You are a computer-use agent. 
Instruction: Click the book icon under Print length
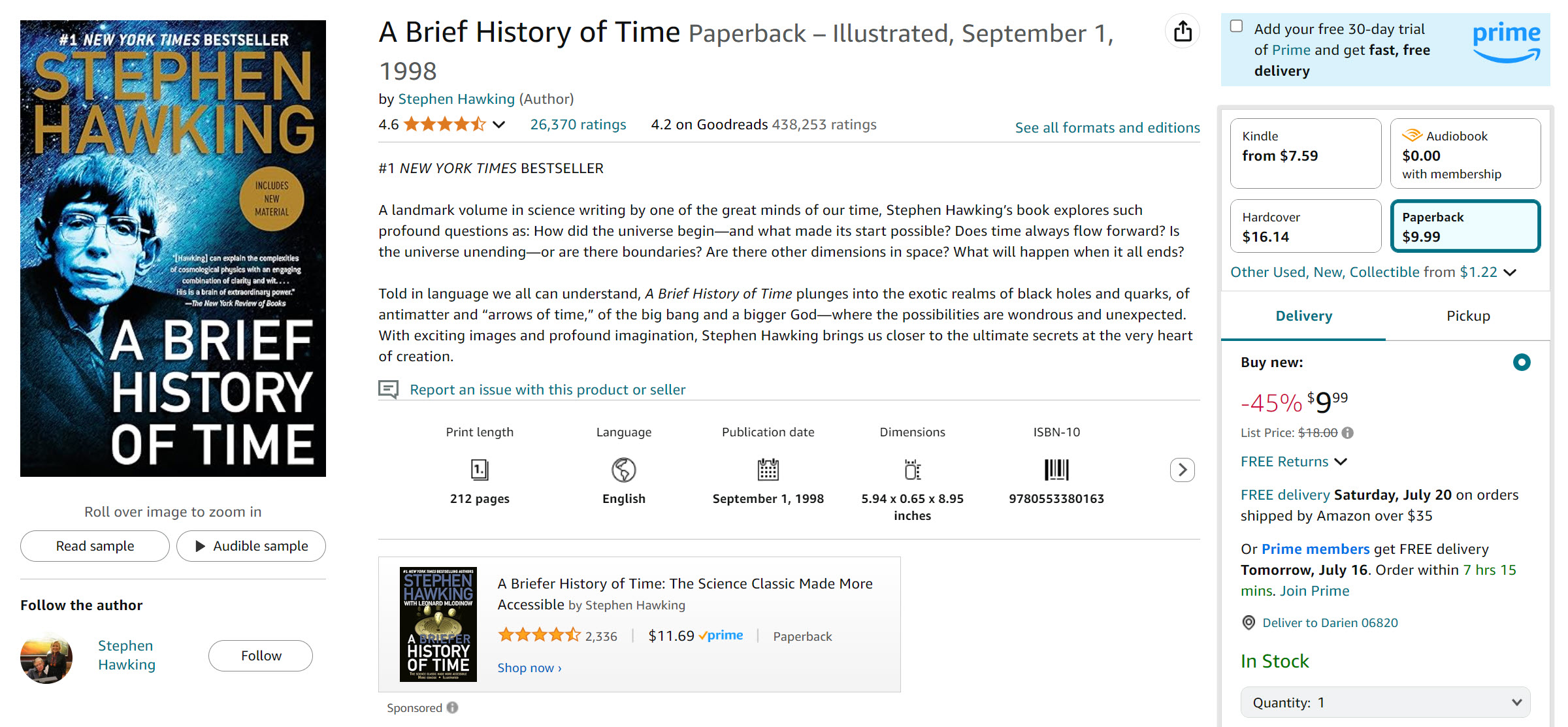[x=479, y=470]
